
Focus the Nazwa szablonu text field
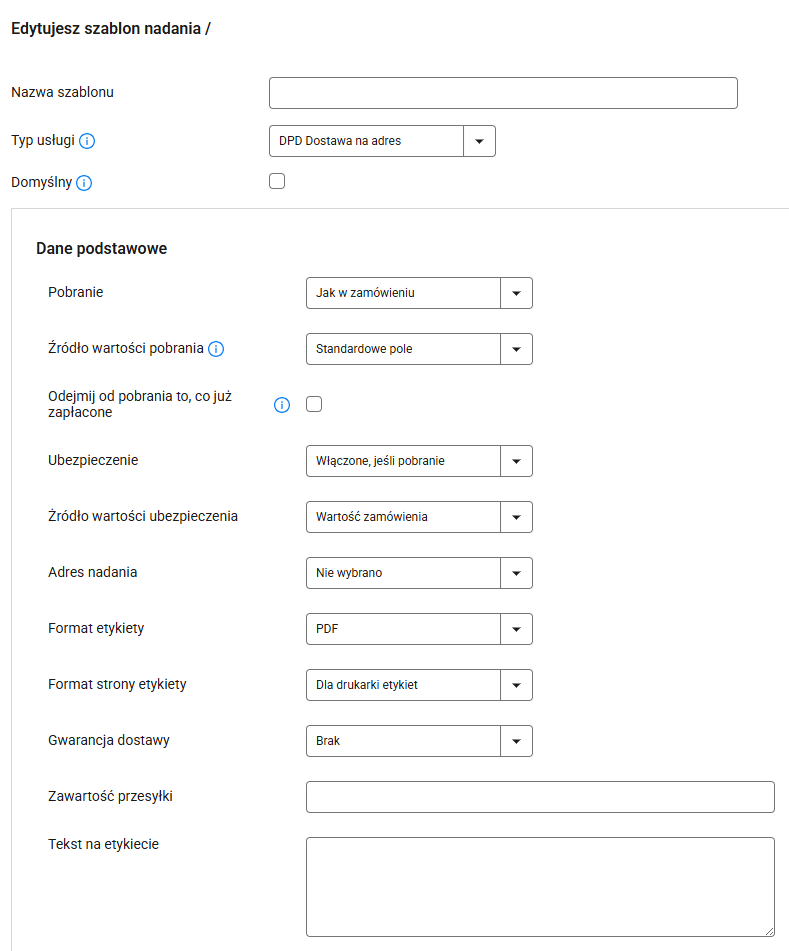(x=503, y=93)
